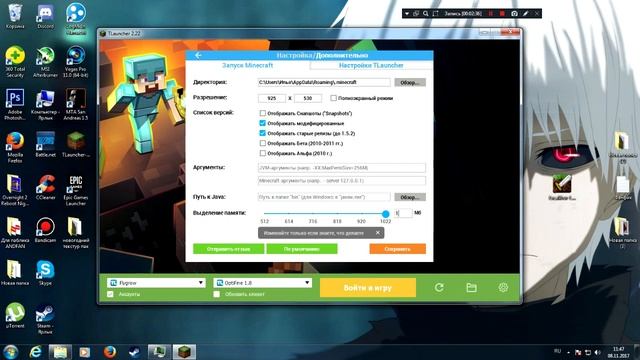Take a screenshot with recorder camera icon
Image resolution: width=640 pixels, height=360 pixels.
point(514,13)
